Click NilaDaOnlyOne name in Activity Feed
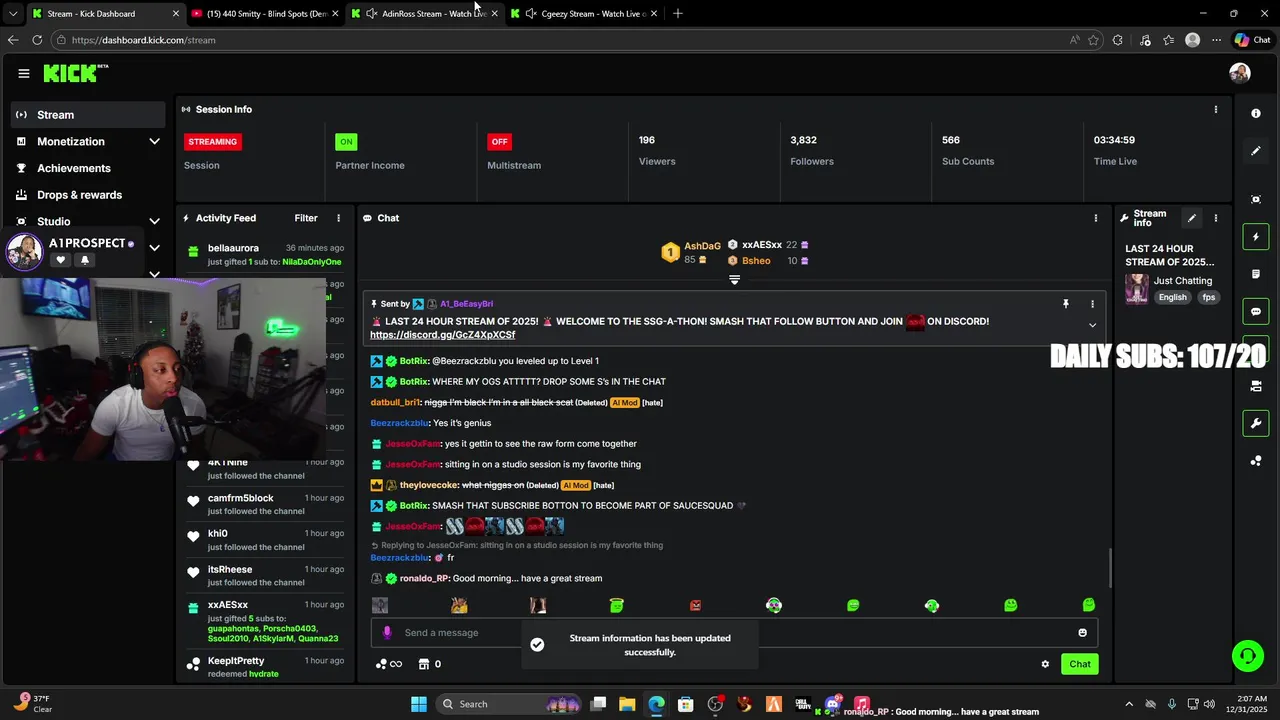Image resolution: width=1280 pixels, height=720 pixels. point(312,262)
